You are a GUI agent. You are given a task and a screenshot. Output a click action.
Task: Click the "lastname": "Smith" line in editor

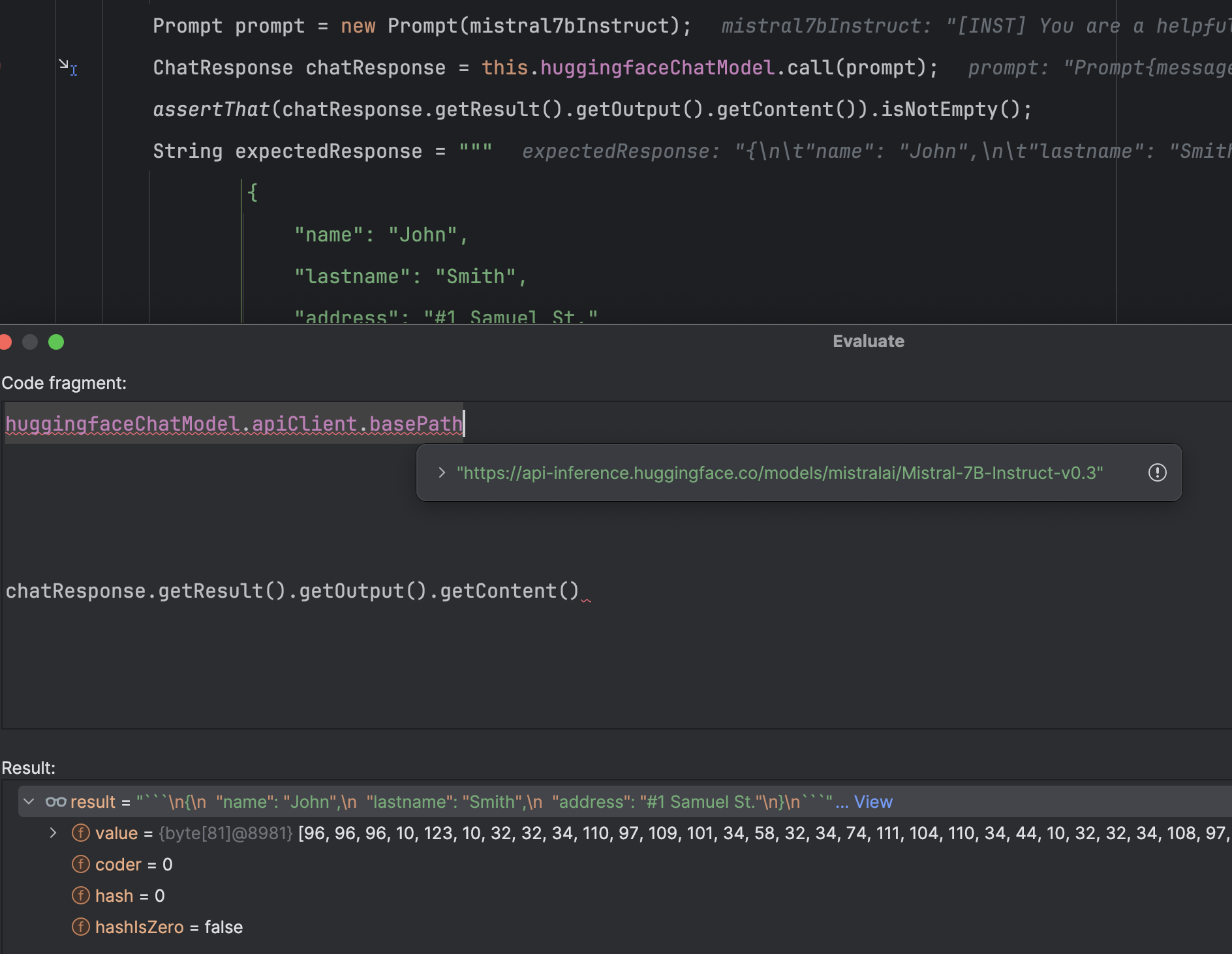(410, 276)
